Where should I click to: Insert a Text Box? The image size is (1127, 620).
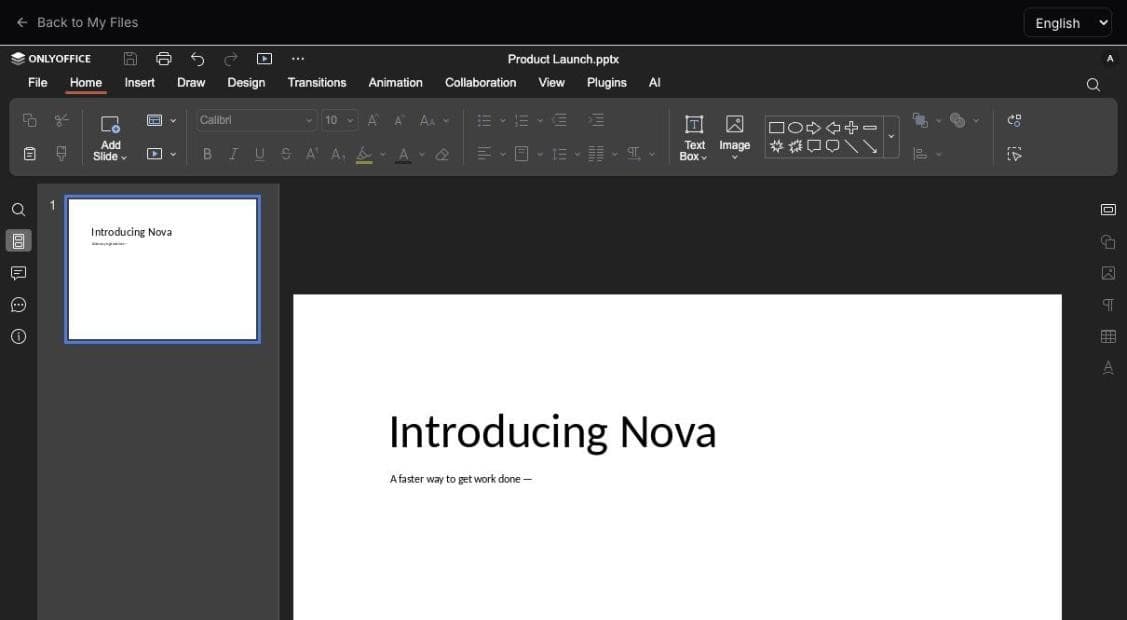click(x=694, y=138)
